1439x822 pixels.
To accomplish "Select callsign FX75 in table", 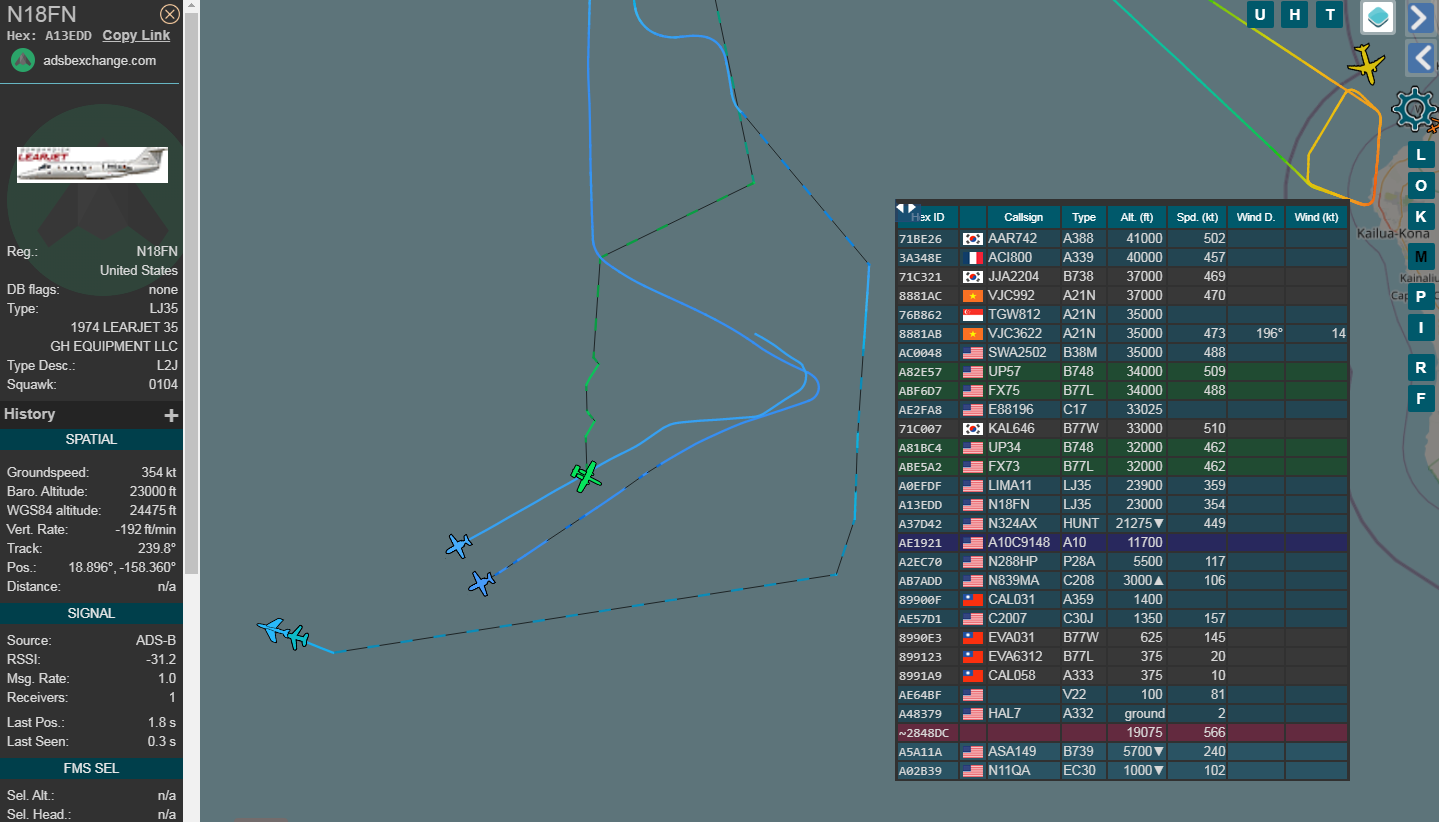I will click(x=1004, y=391).
